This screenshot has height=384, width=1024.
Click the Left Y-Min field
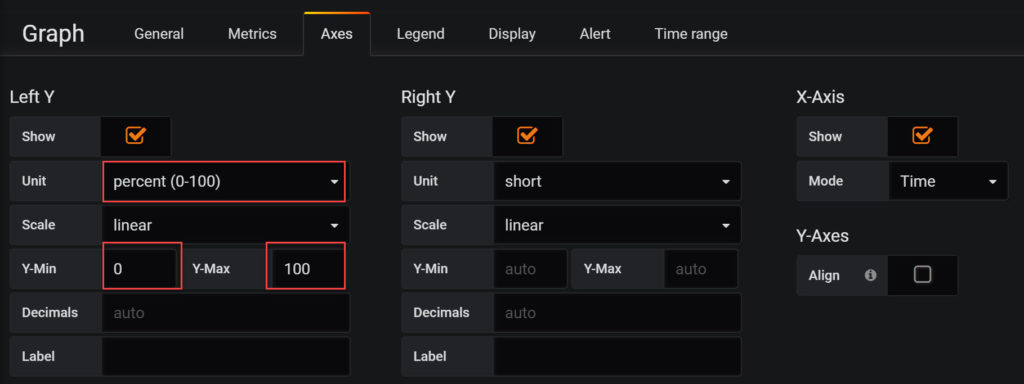[142, 268]
